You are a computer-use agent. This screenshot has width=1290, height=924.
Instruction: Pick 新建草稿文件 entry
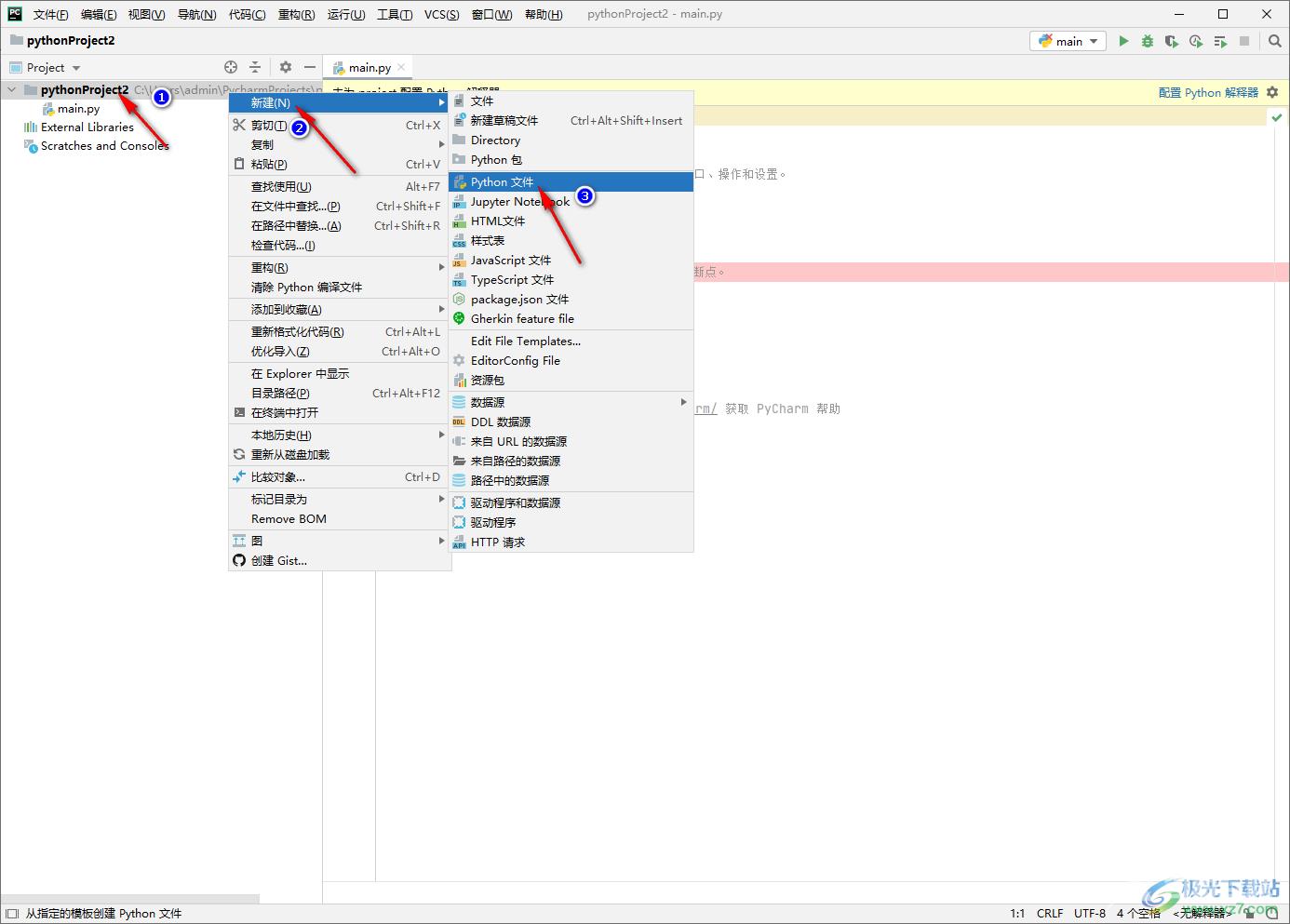click(571, 121)
